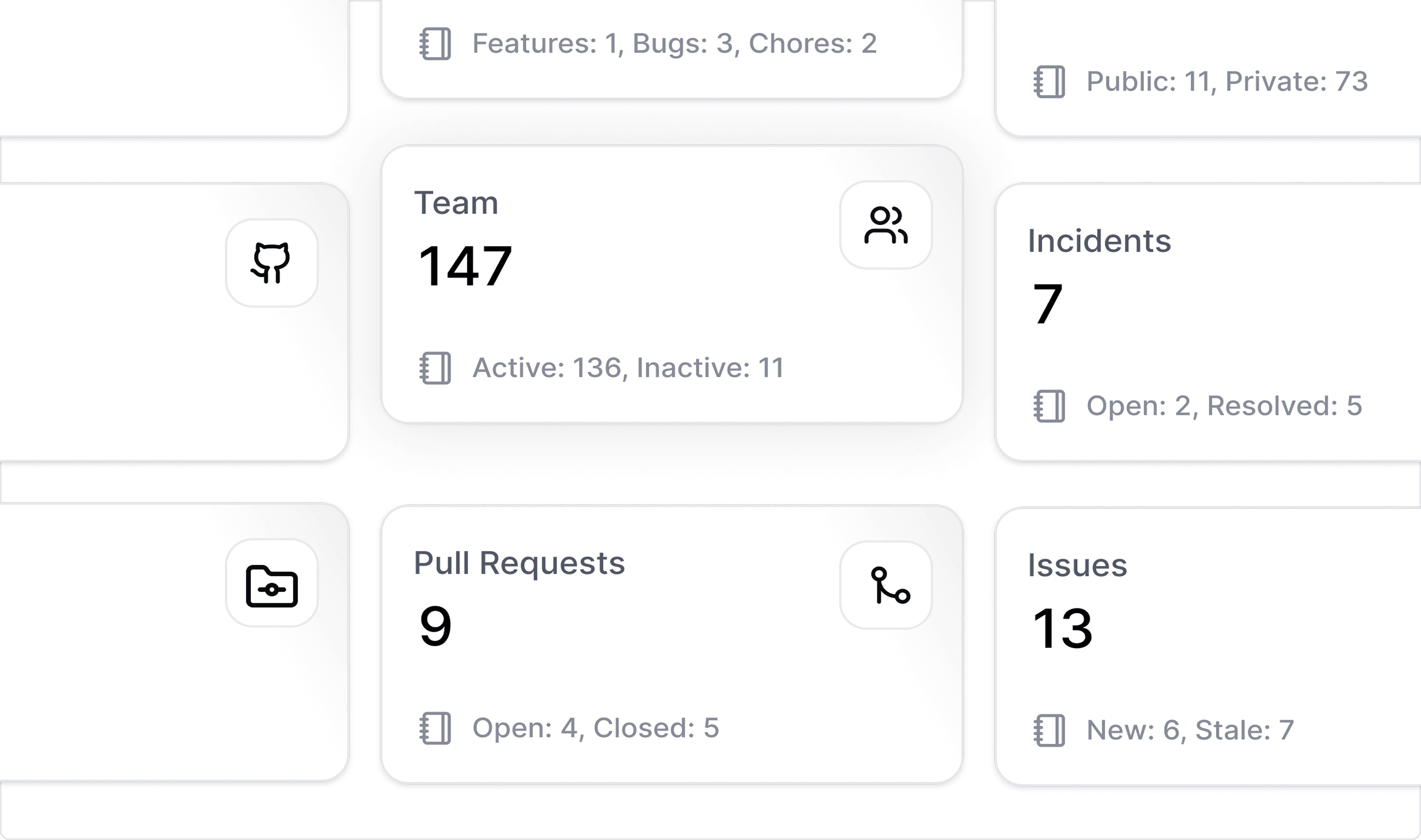Click the team users icon
Image resolution: width=1421 pixels, height=840 pixels.
tap(885, 225)
